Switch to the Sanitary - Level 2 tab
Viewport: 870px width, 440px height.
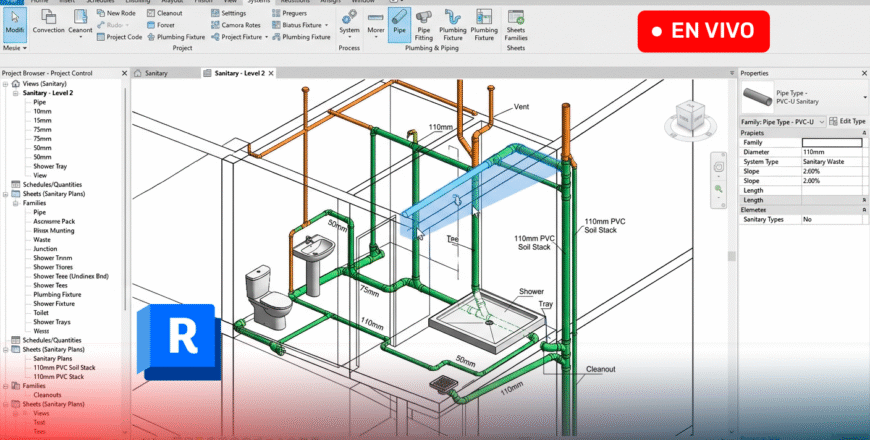point(239,73)
